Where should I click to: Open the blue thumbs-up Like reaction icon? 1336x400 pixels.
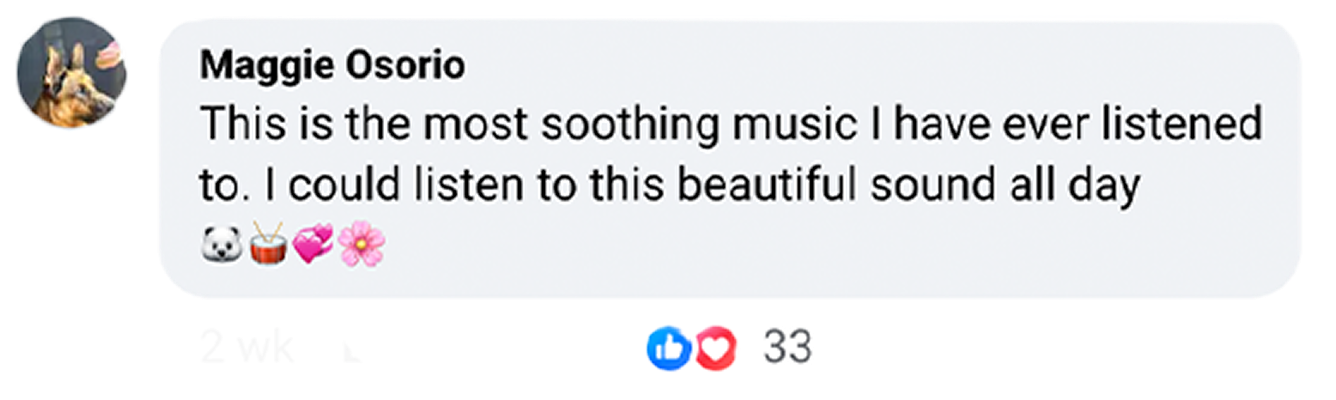[x=669, y=348]
